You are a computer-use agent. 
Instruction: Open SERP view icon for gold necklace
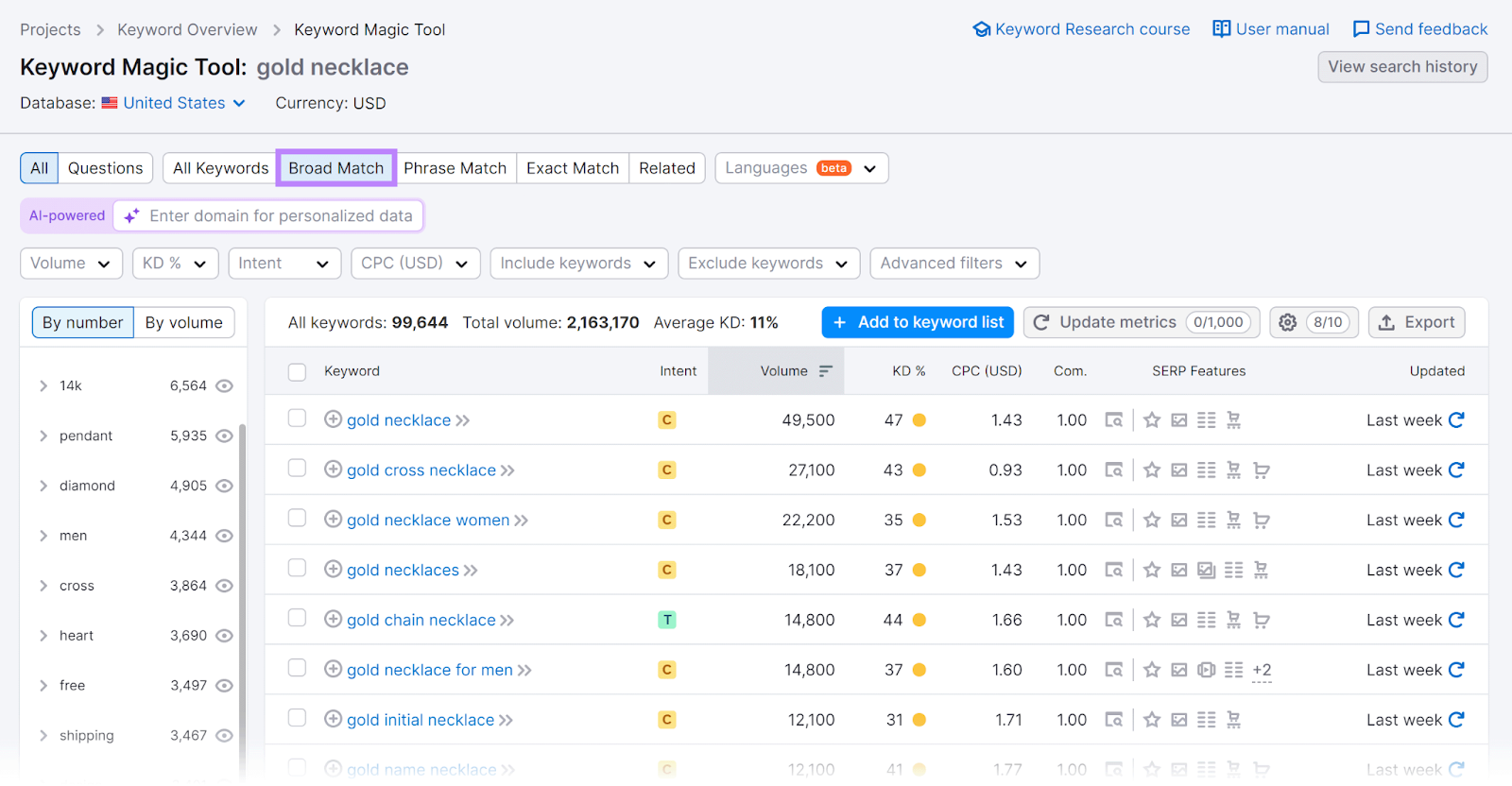pos(1114,420)
